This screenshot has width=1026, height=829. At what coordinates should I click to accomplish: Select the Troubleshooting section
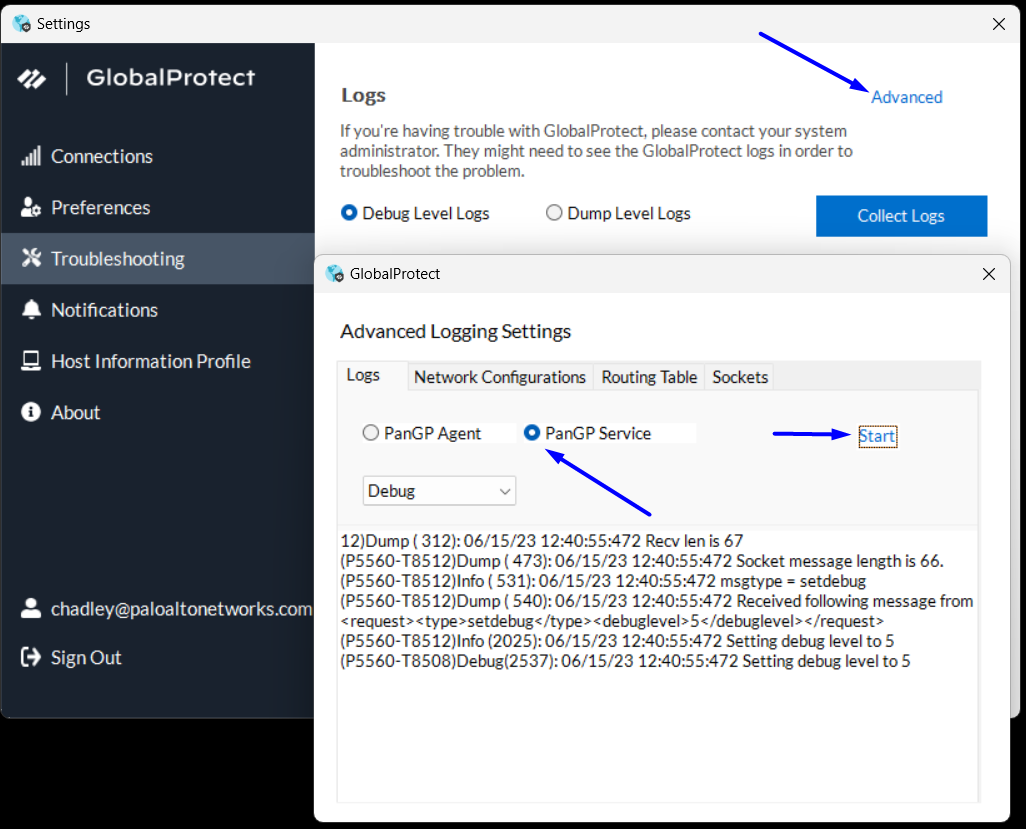tap(117, 258)
